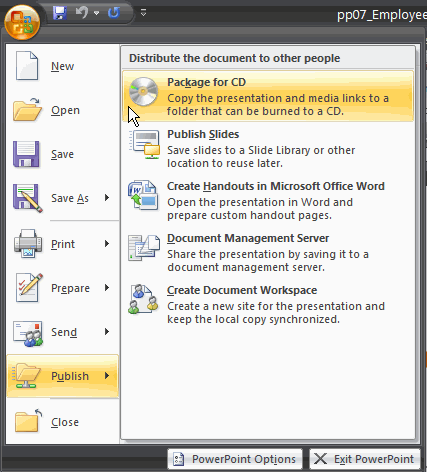
Task: Open the Undo history dropdown arrow
Action: (x=97, y=13)
